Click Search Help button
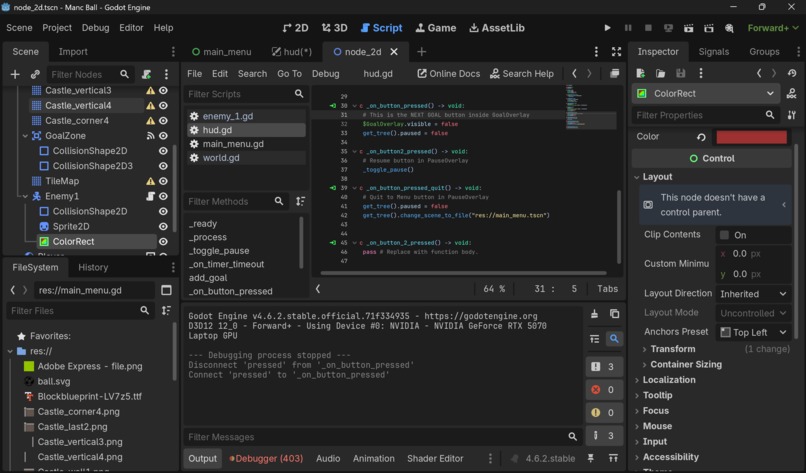Screen dimensions: 806x473 click(x=522, y=74)
